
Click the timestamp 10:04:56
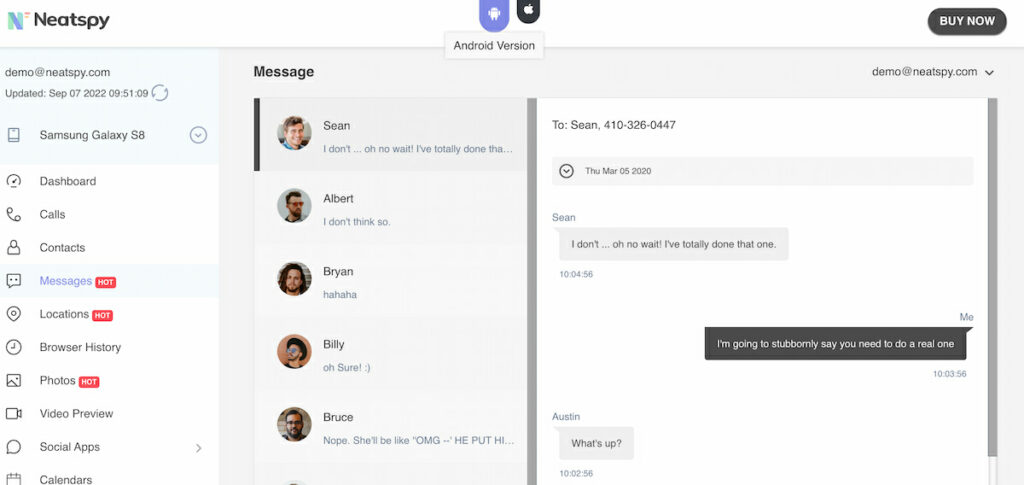click(x=576, y=274)
